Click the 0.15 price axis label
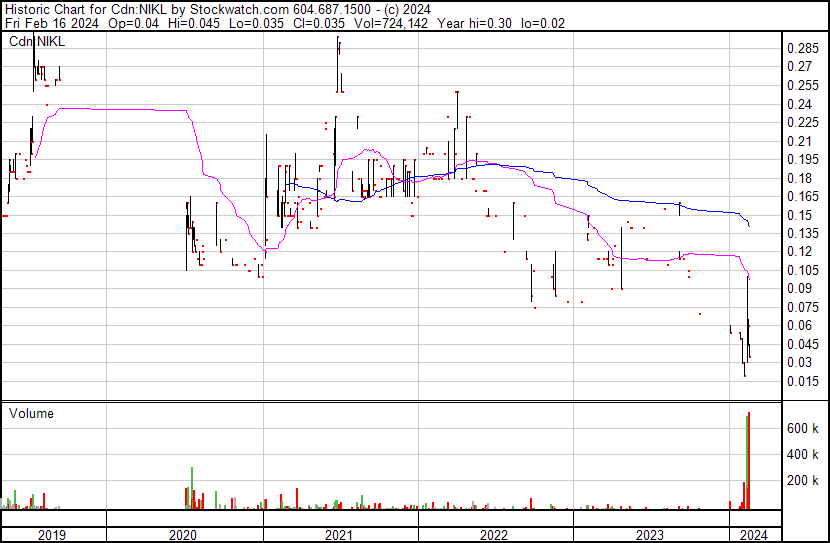The image size is (830, 543). (x=799, y=215)
